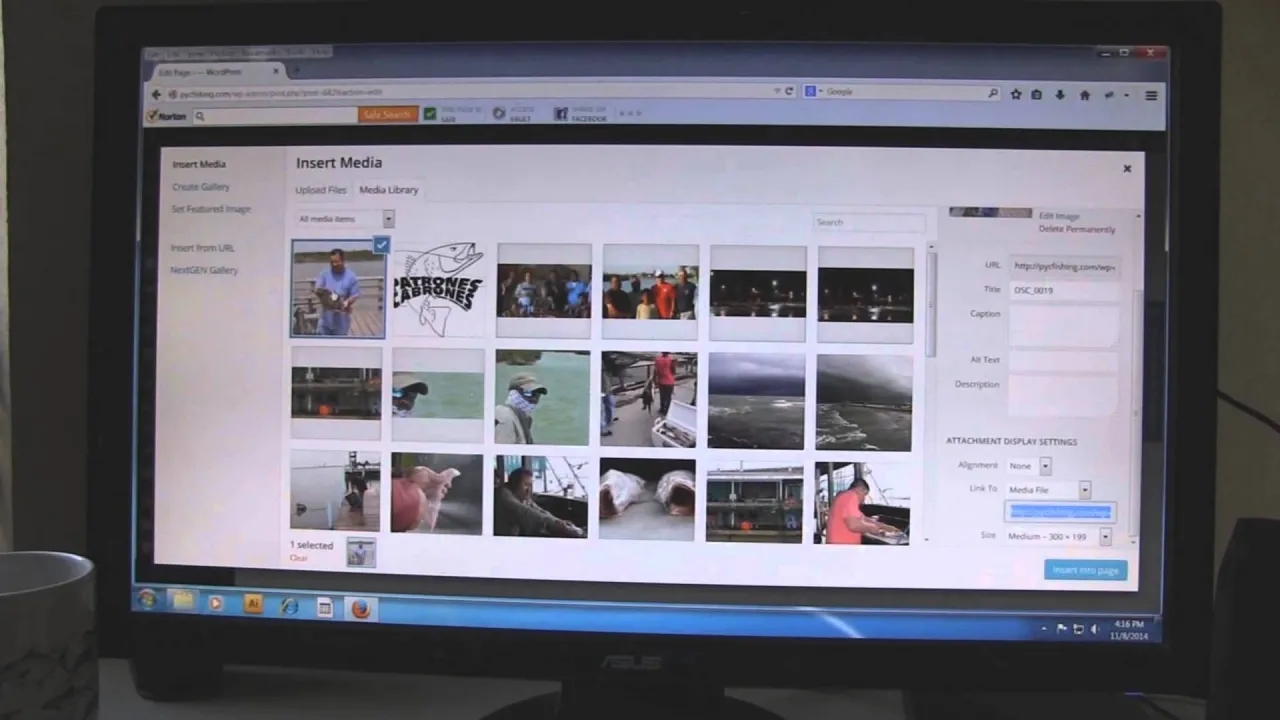Open the Norton Access Vault icon
The image size is (1280, 720).
(499, 114)
